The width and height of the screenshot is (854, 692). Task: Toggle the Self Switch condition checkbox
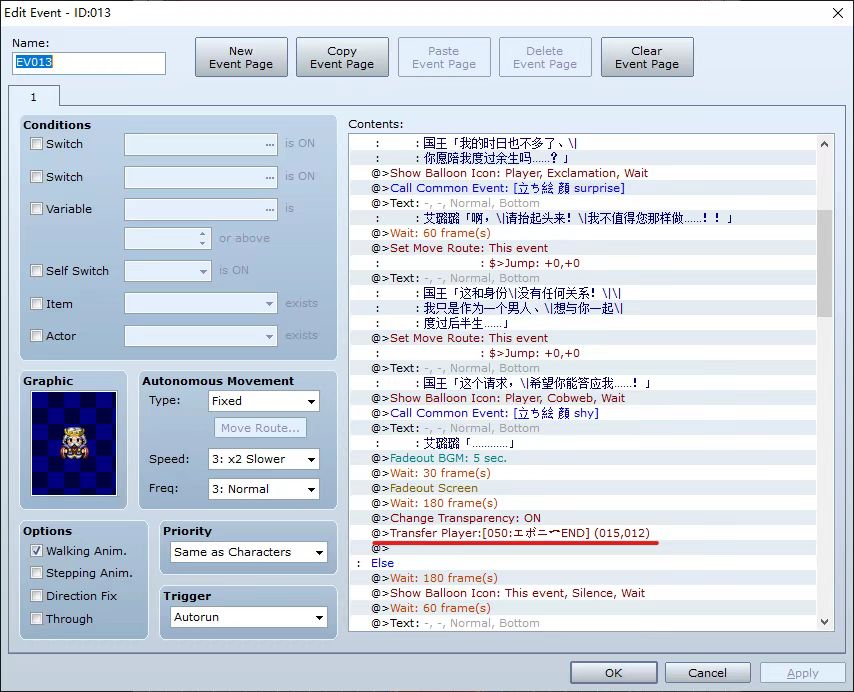click(36, 271)
